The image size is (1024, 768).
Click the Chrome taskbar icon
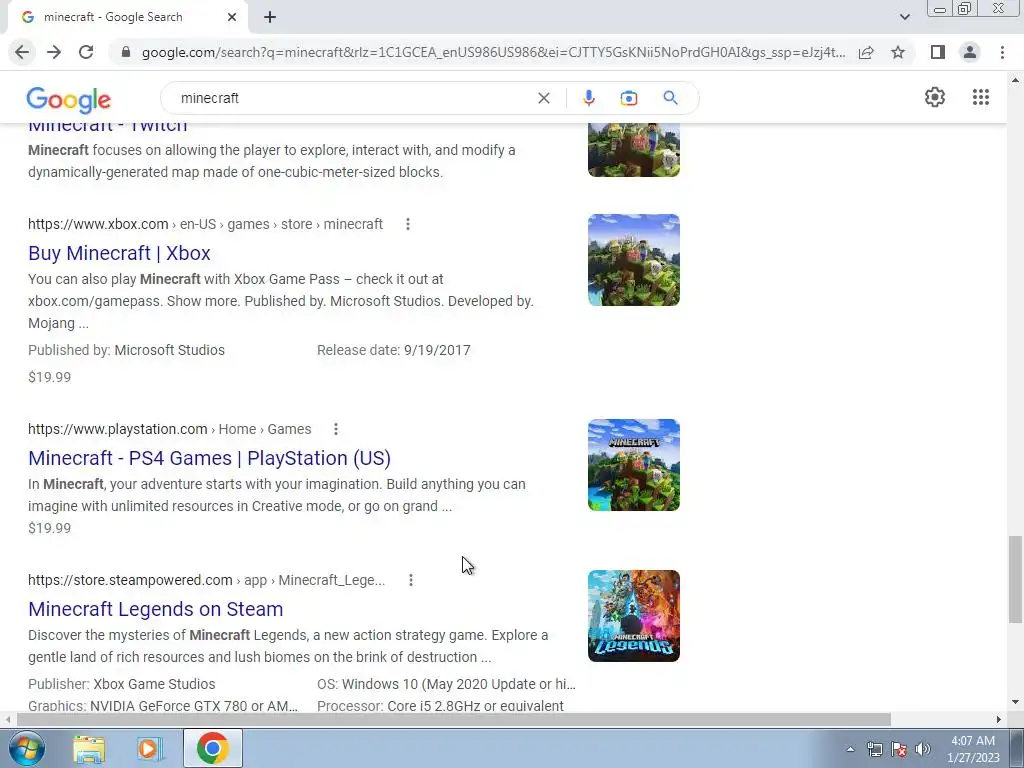click(213, 749)
